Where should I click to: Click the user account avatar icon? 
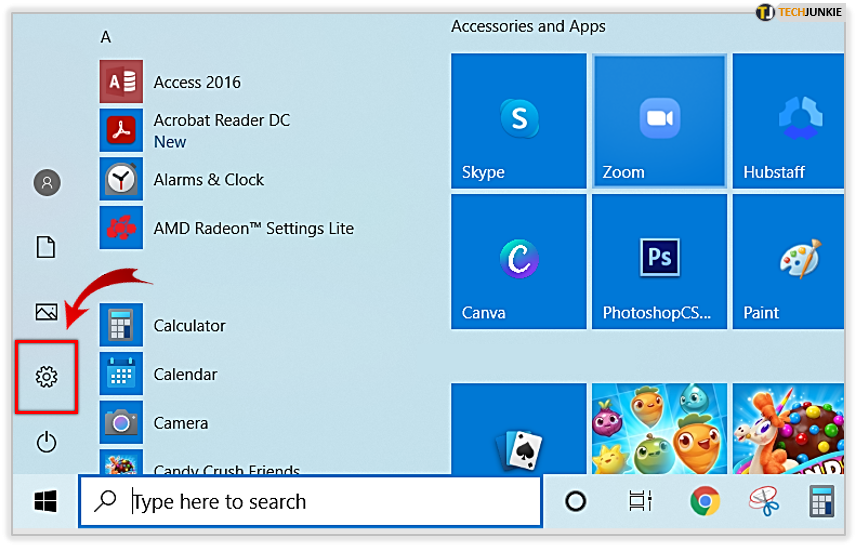pyautogui.click(x=47, y=183)
